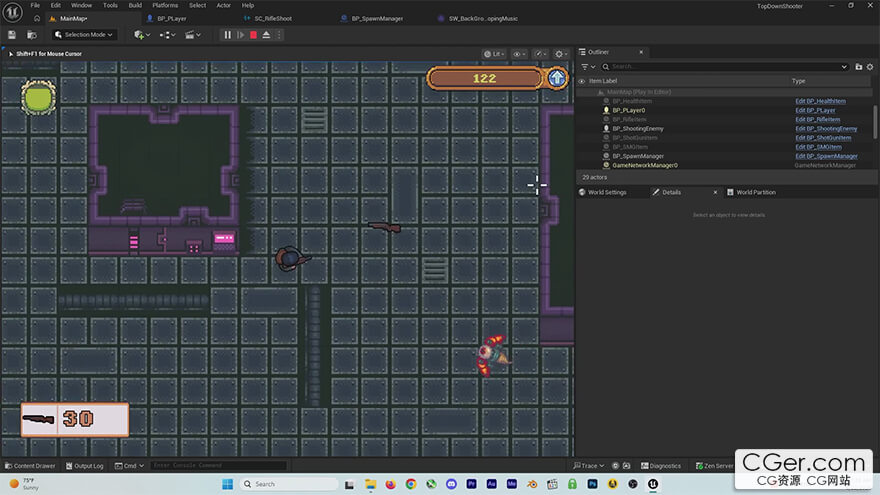Switch to the SW_BackGro..opingMusic tab

tap(483, 19)
